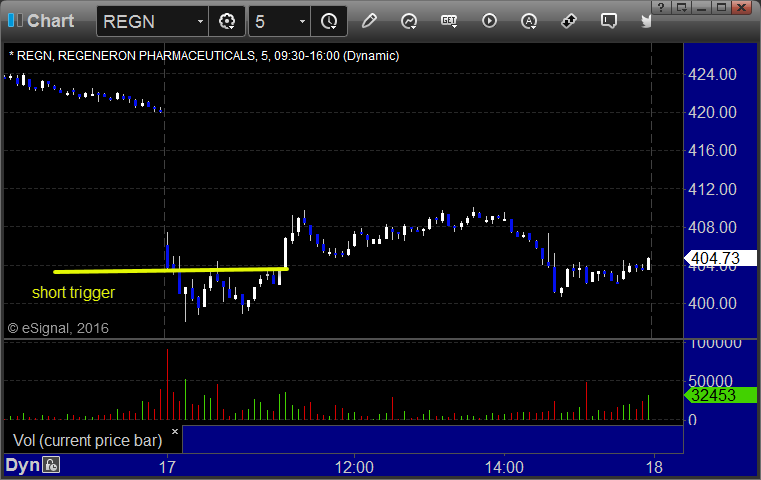The image size is (761, 480).
Task: Close the Vol study label with X
Action: point(175,431)
